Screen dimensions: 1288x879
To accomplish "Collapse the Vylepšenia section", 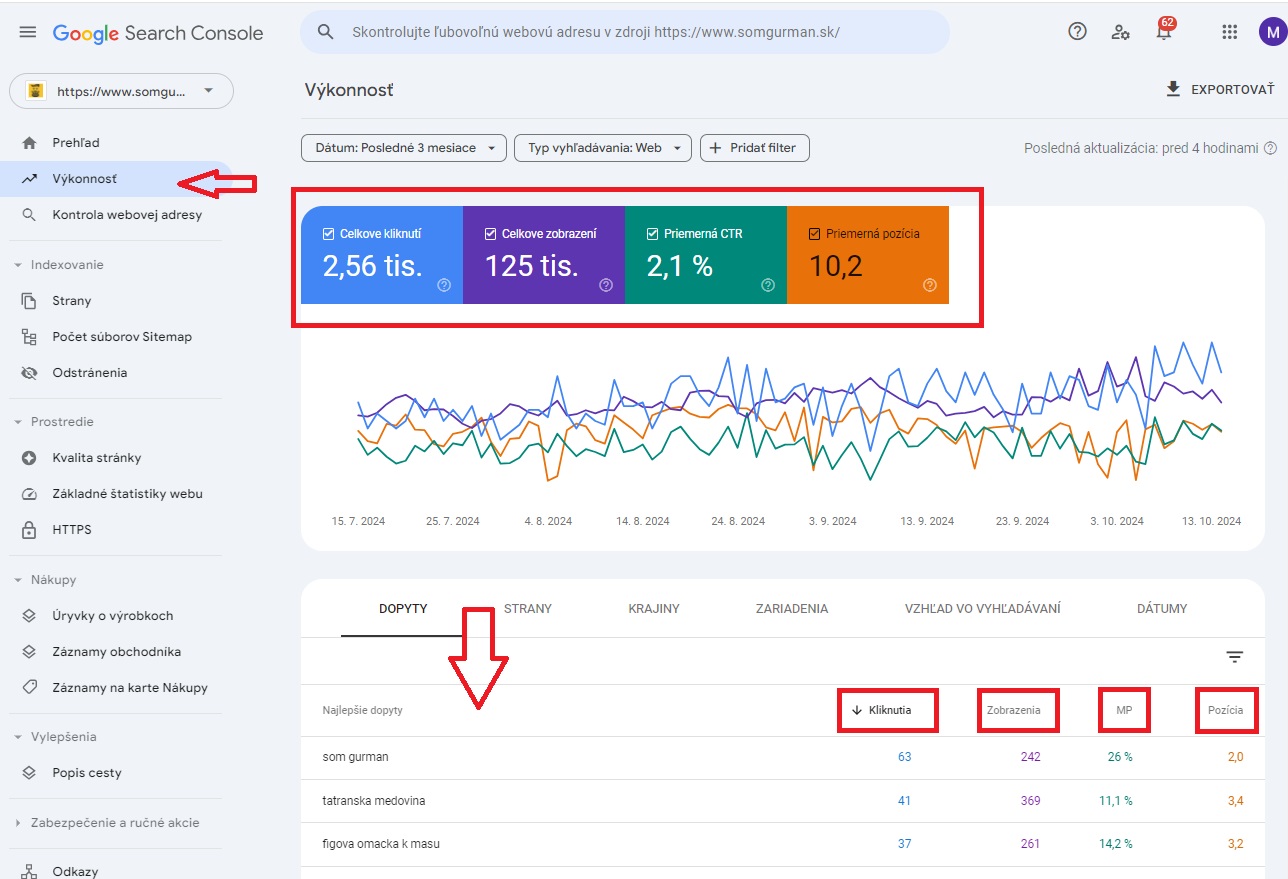I will pyautogui.click(x=18, y=737).
